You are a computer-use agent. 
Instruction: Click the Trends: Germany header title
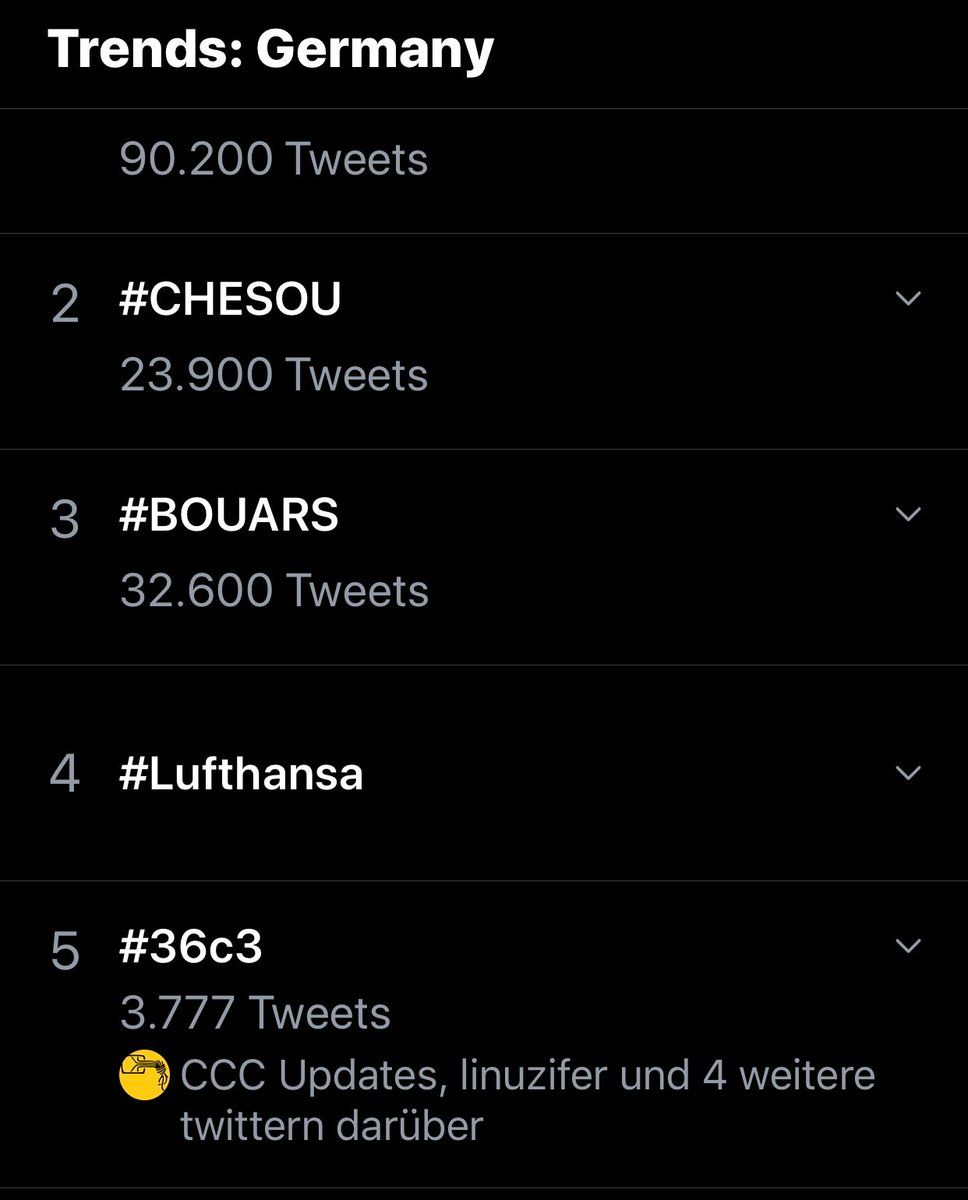[x=271, y=49]
